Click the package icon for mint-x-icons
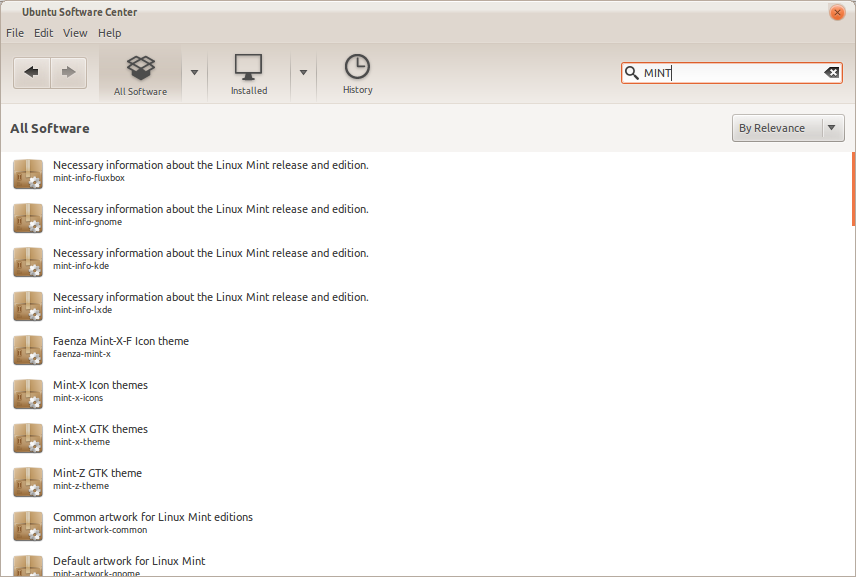Screen dimensions: 856x577 [28, 394]
